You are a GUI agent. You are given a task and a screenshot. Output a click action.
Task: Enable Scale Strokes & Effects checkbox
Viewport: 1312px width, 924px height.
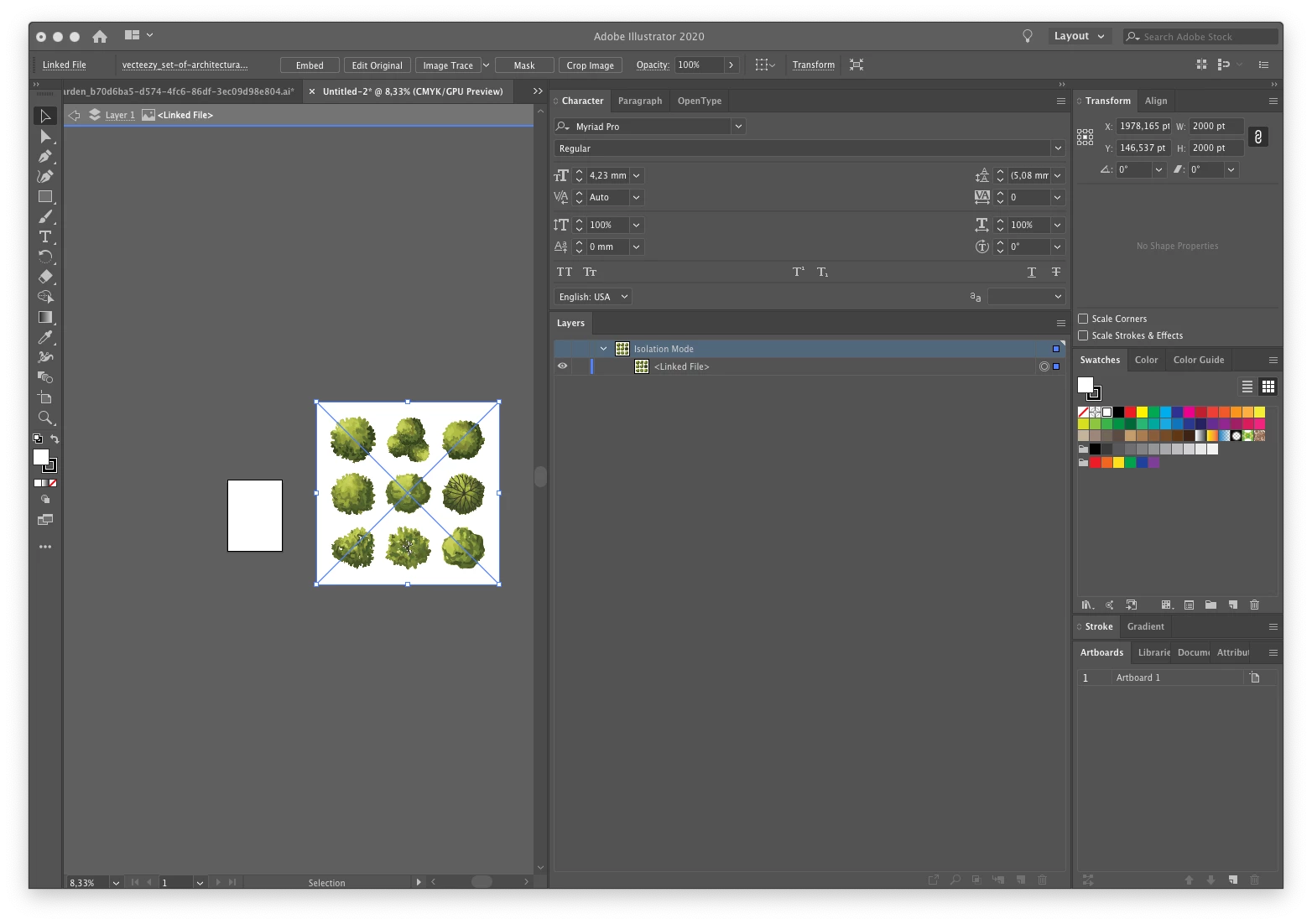tap(1083, 335)
